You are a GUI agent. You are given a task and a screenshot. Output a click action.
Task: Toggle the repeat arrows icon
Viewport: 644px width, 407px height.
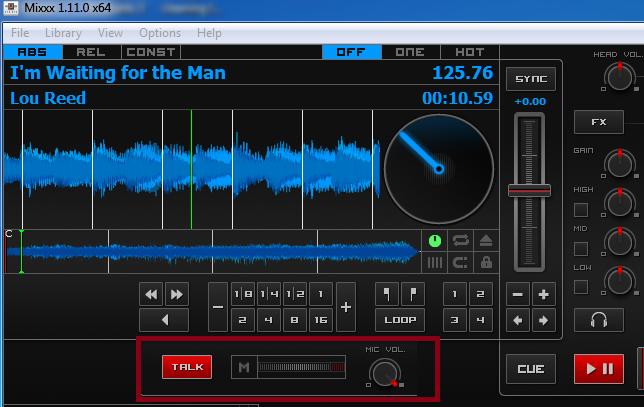pos(460,241)
